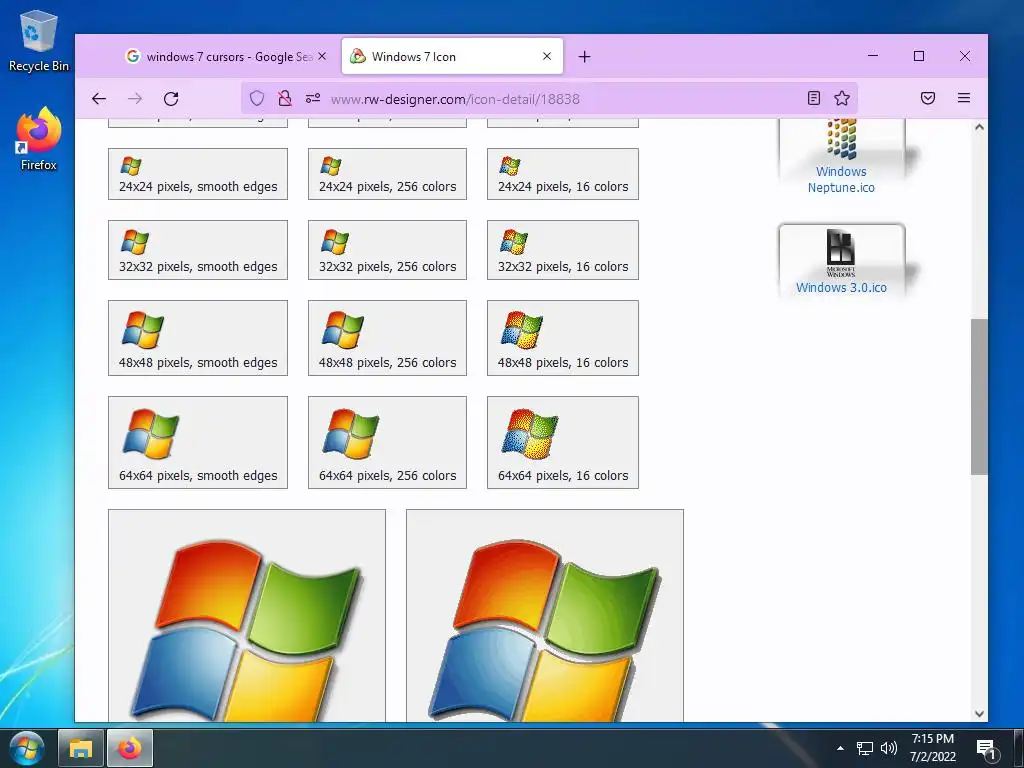Go back using the browser back arrow
1024x768 pixels.
99,99
